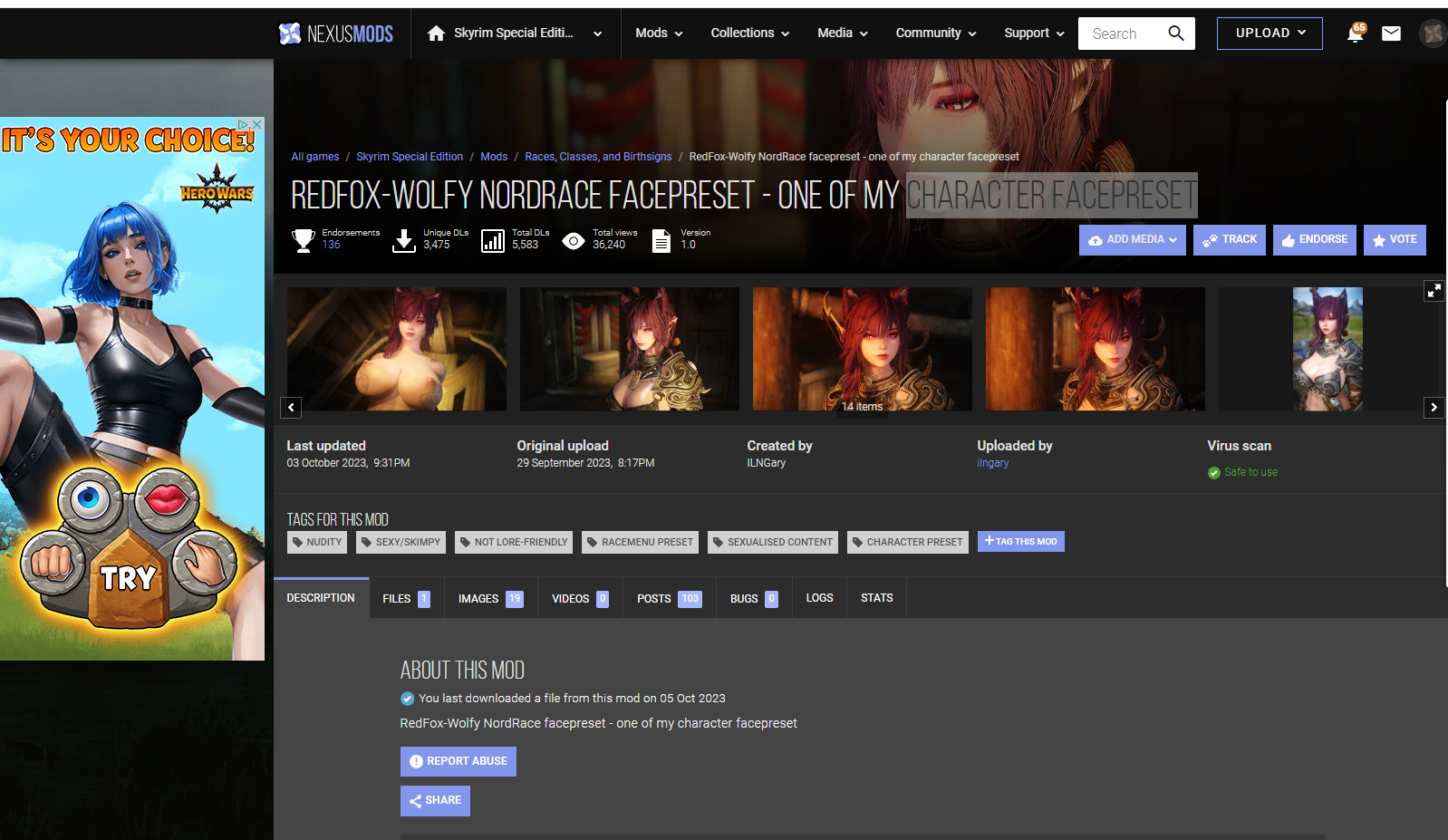Screen dimensions: 1448x840
Task: Click the Share button
Action: [x=435, y=801]
